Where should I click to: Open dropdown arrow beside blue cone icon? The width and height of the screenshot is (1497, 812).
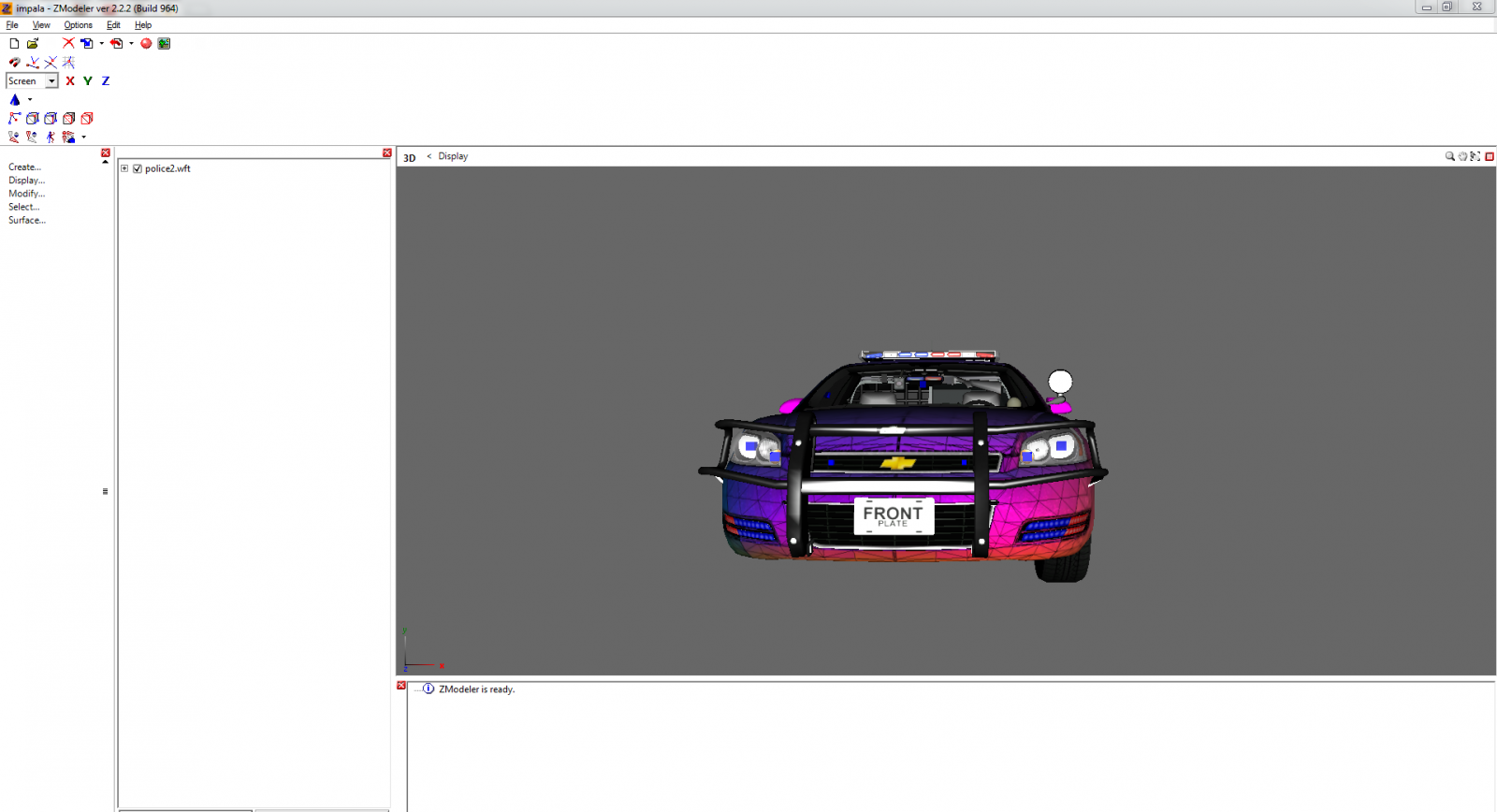click(30, 100)
